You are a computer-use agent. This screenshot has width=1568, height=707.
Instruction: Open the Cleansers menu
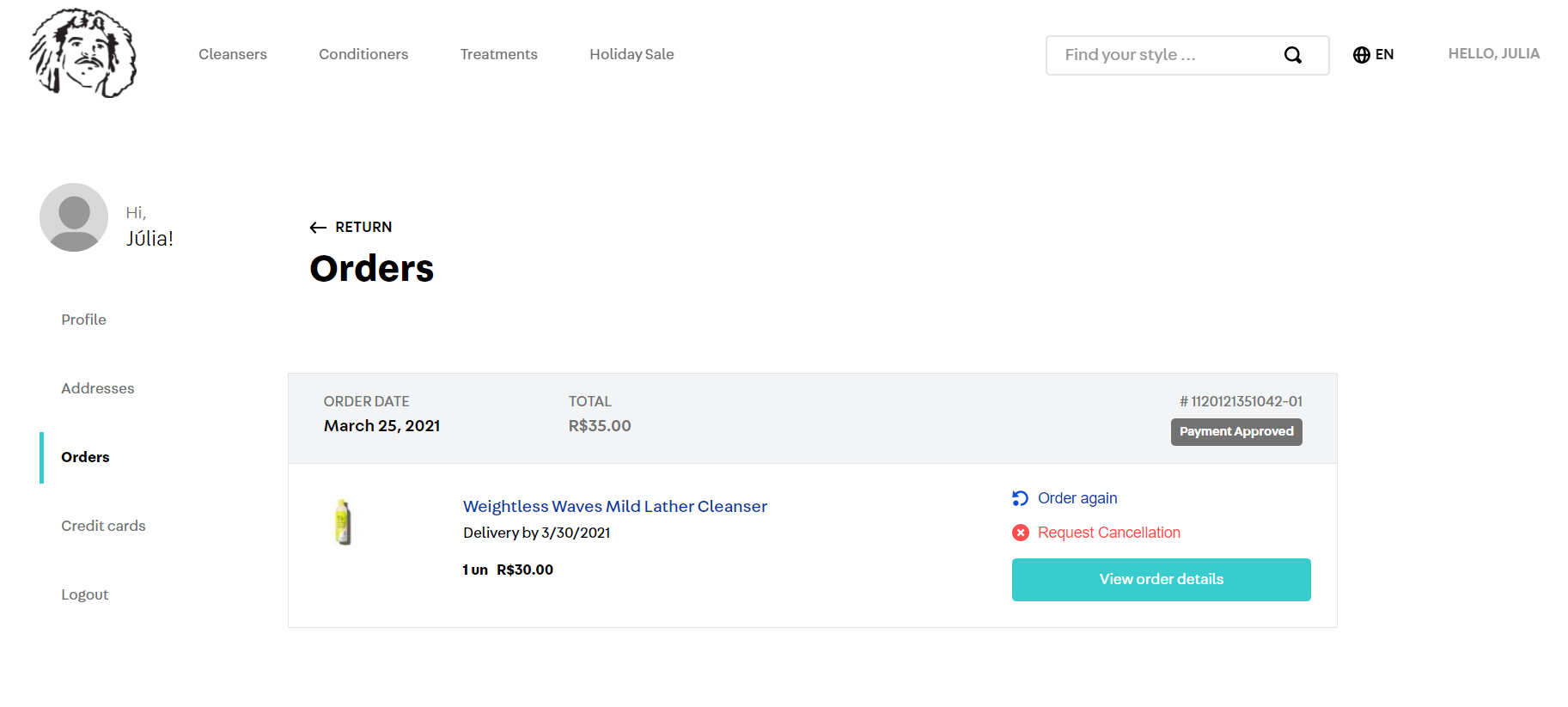[x=233, y=54]
